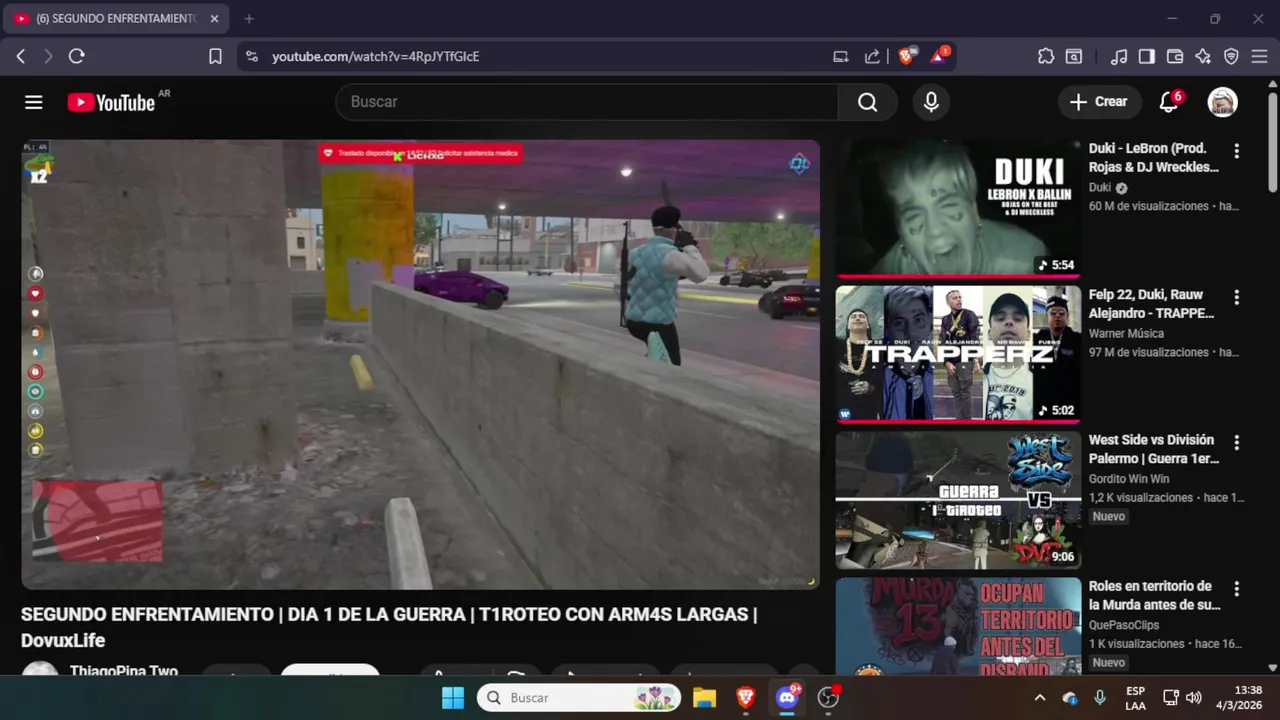Open the Brave Wallet icon
This screenshot has width=1280, height=720.
[x=1175, y=57]
